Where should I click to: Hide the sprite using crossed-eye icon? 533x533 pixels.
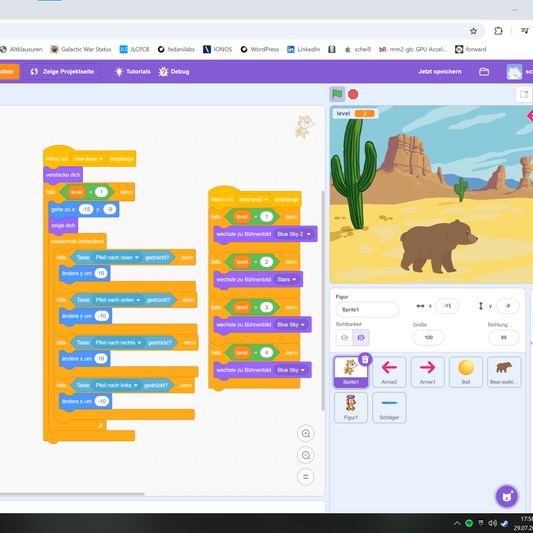361,338
